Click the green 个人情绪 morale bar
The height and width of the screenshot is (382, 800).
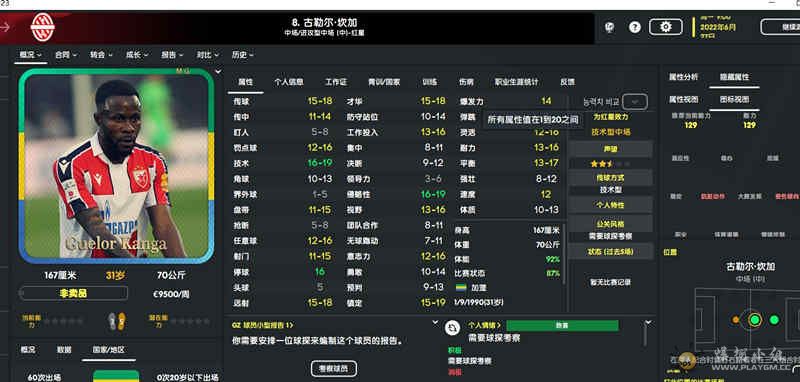[562, 325]
